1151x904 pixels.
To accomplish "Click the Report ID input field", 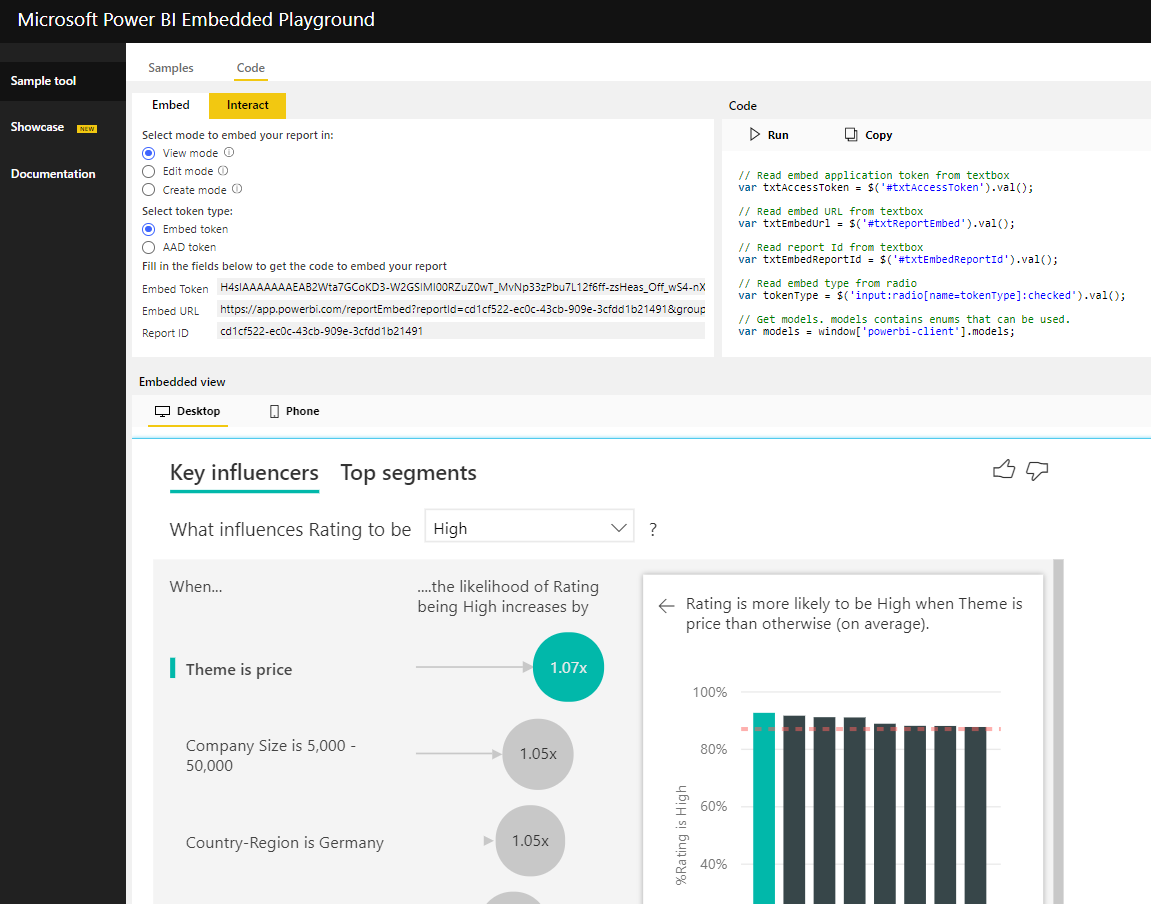I will pyautogui.click(x=461, y=331).
